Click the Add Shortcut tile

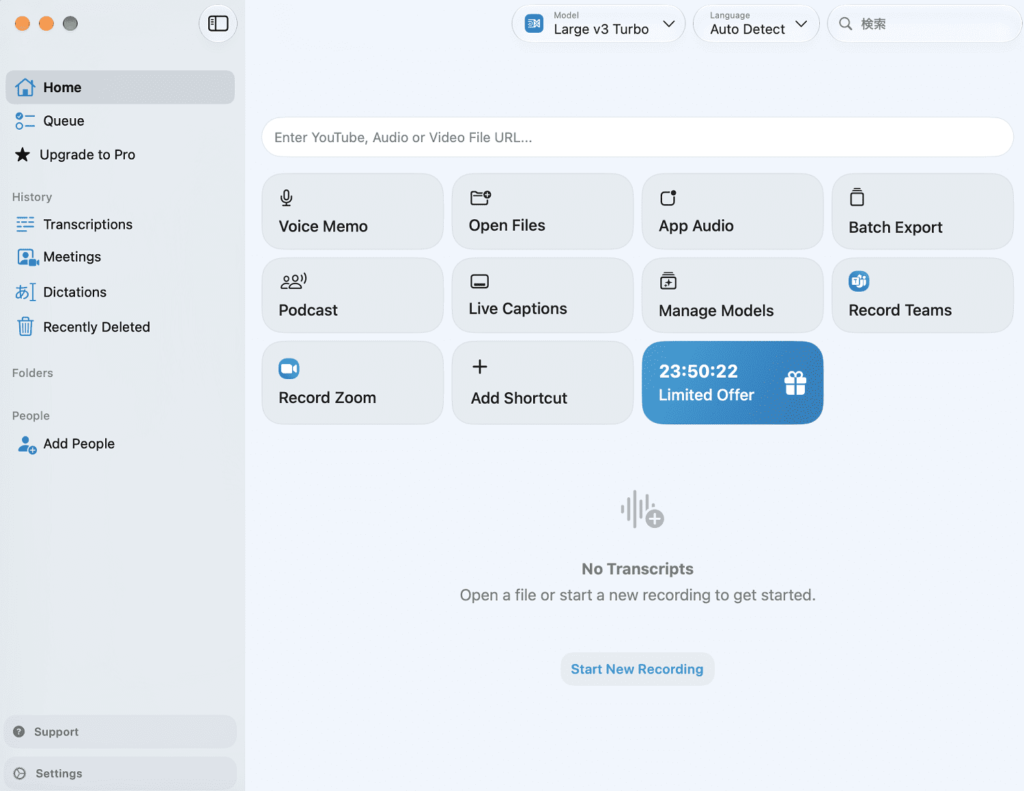pos(543,383)
